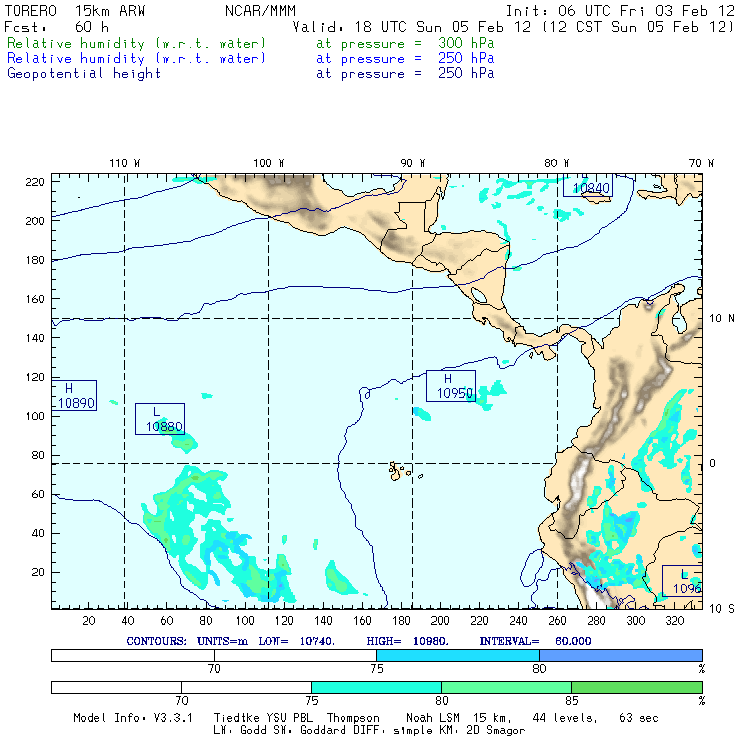Click the "HIGH= 10980." contour text
The width and height of the screenshot is (740, 740).
click(407, 641)
